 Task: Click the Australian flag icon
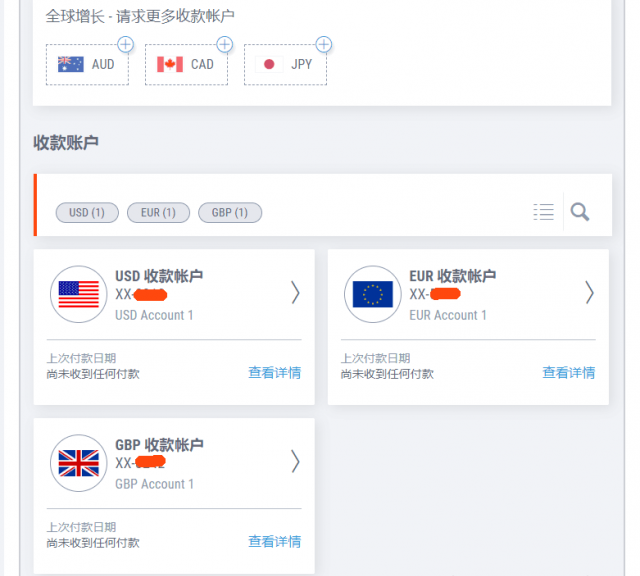tap(71, 64)
